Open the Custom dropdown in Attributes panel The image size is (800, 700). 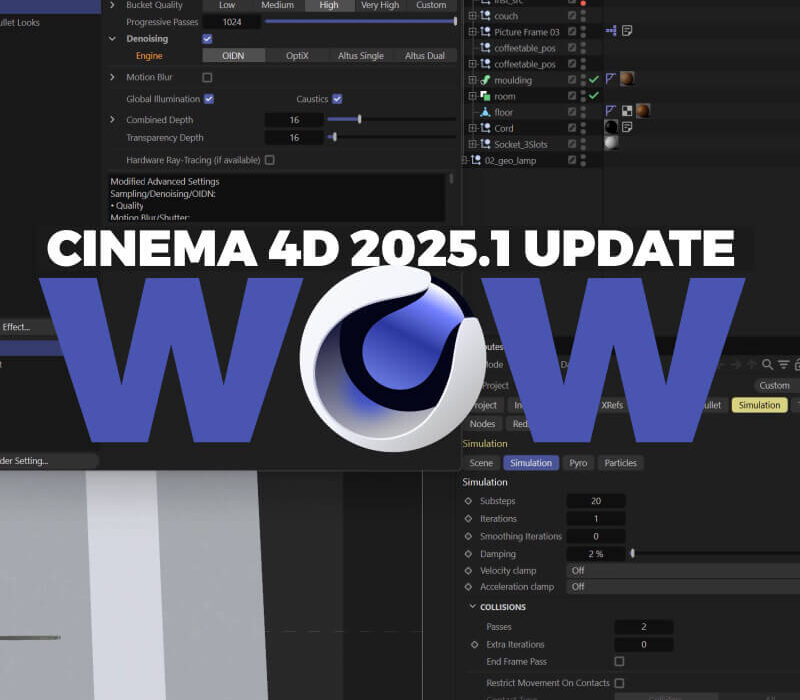click(776, 386)
